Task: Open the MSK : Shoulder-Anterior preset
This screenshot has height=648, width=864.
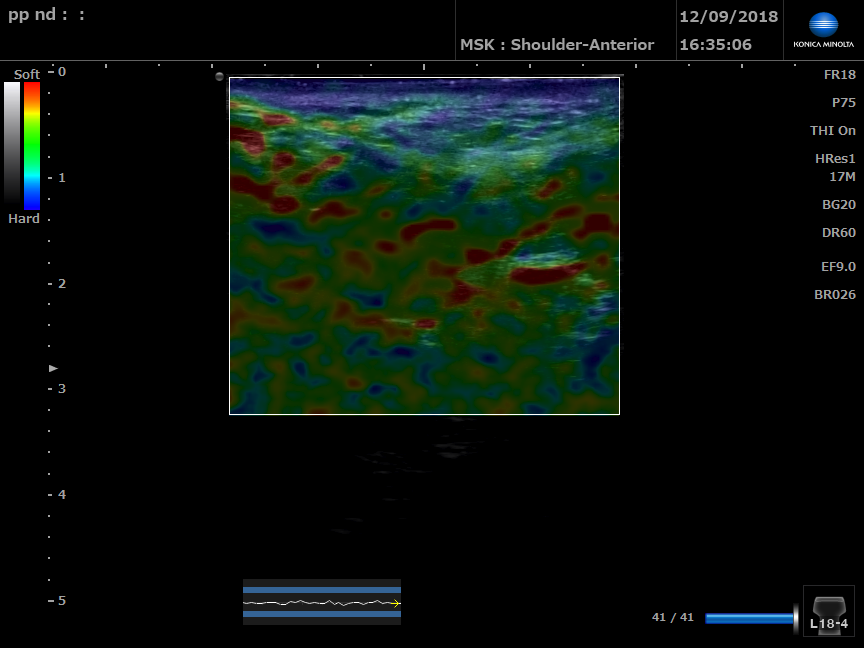Action: point(557,45)
